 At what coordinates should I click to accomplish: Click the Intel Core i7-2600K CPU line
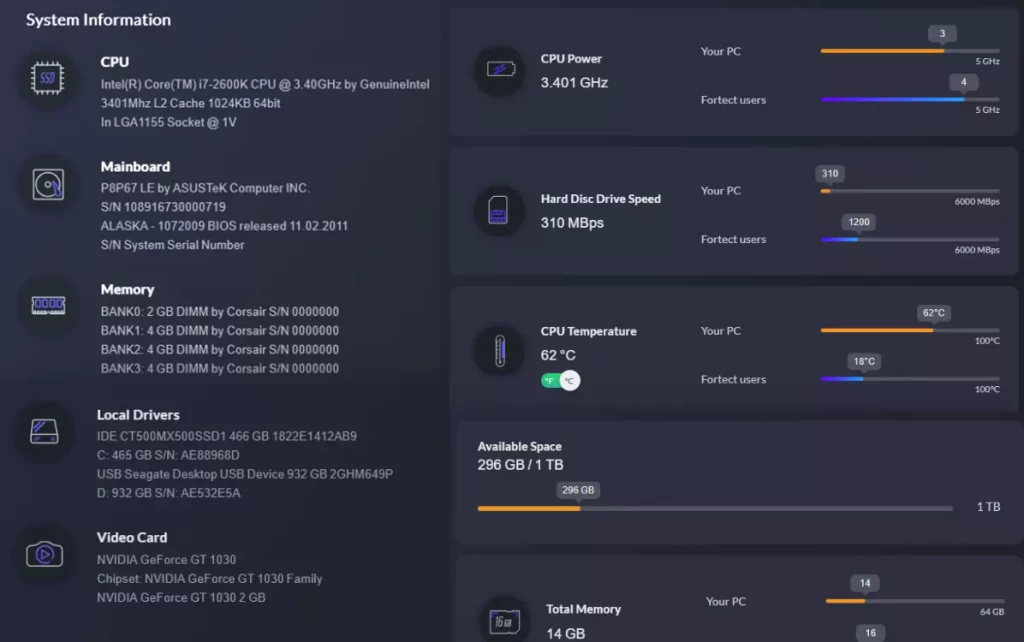(264, 84)
